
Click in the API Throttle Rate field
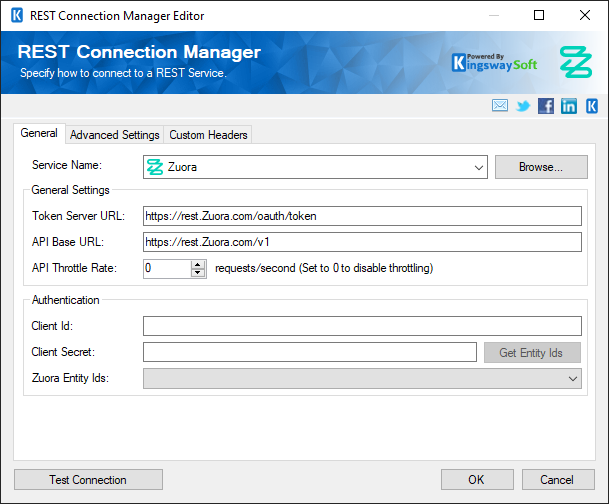point(167,268)
